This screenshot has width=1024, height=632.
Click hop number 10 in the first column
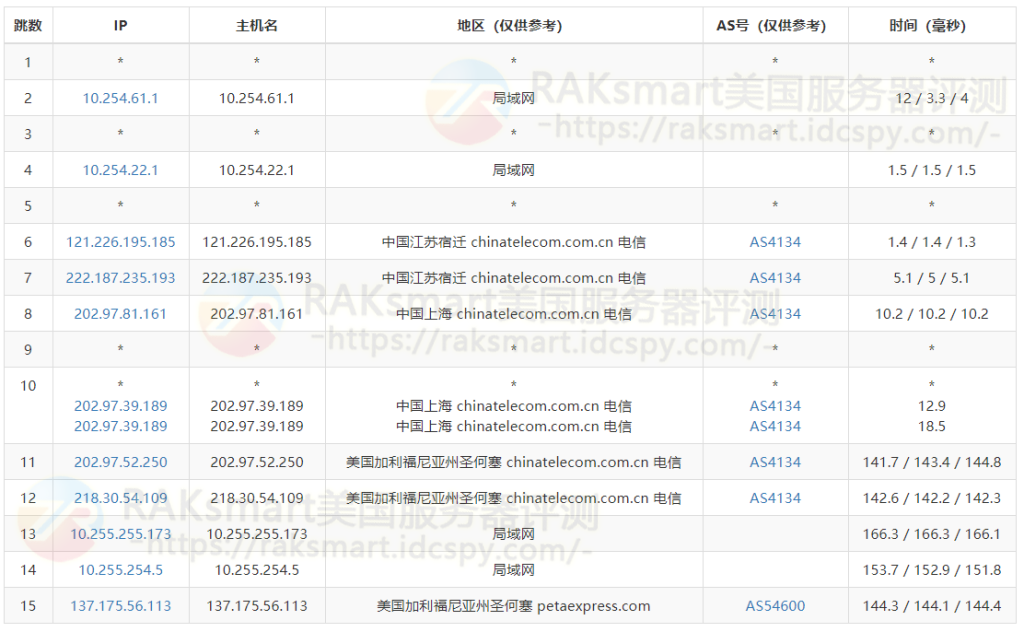coord(27,385)
